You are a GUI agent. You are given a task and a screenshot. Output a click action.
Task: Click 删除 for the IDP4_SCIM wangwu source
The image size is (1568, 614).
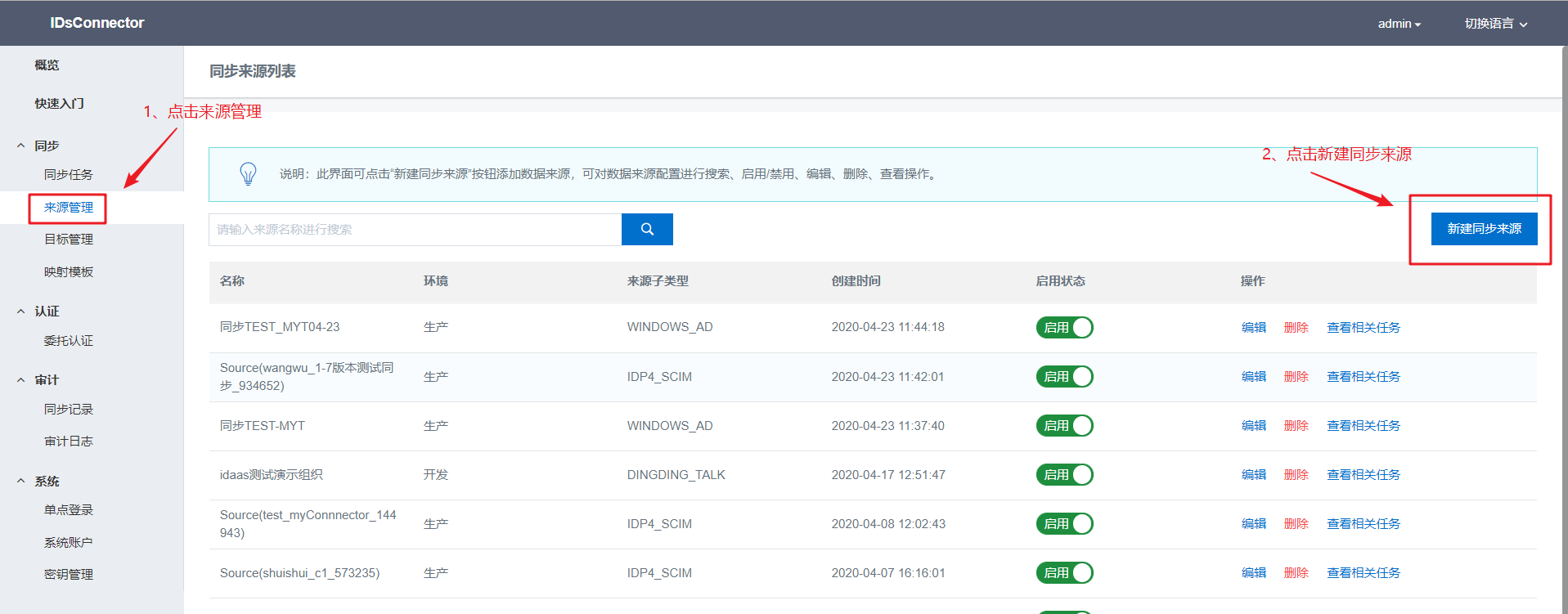[x=1296, y=377]
